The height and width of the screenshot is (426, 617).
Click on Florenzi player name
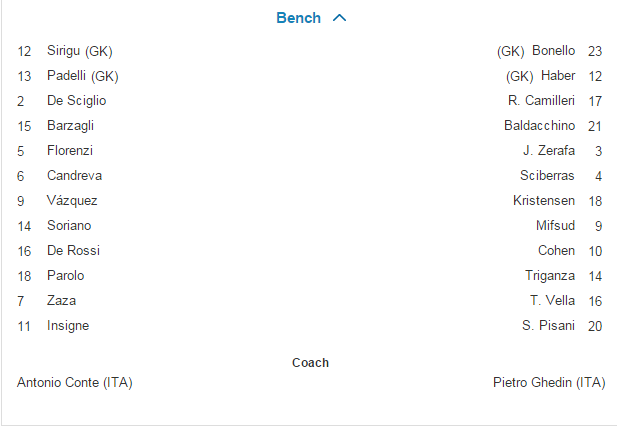tap(69, 151)
